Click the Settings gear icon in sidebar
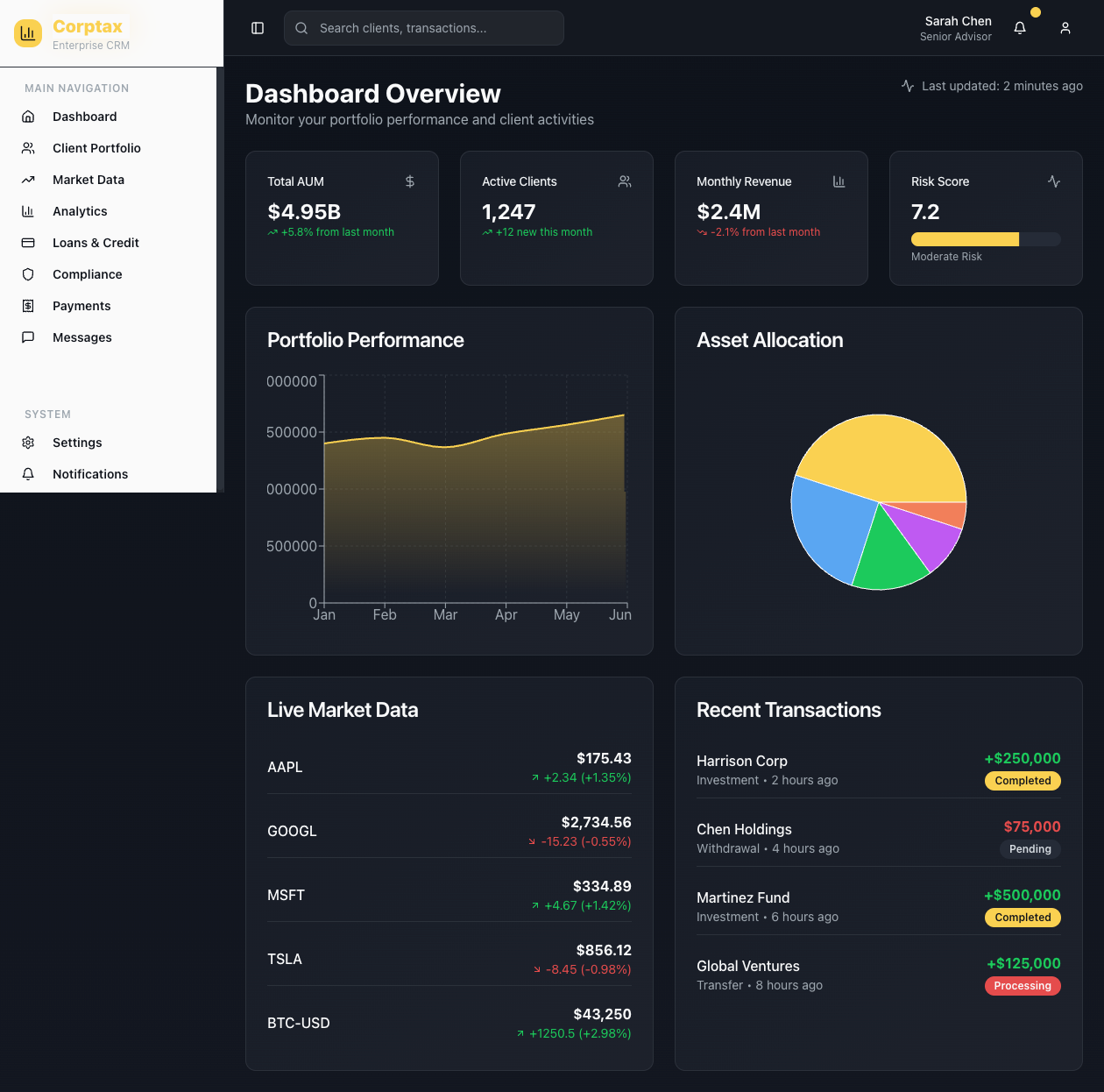Viewport: 1104px width, 1092px height. click(x=28, y=443)
